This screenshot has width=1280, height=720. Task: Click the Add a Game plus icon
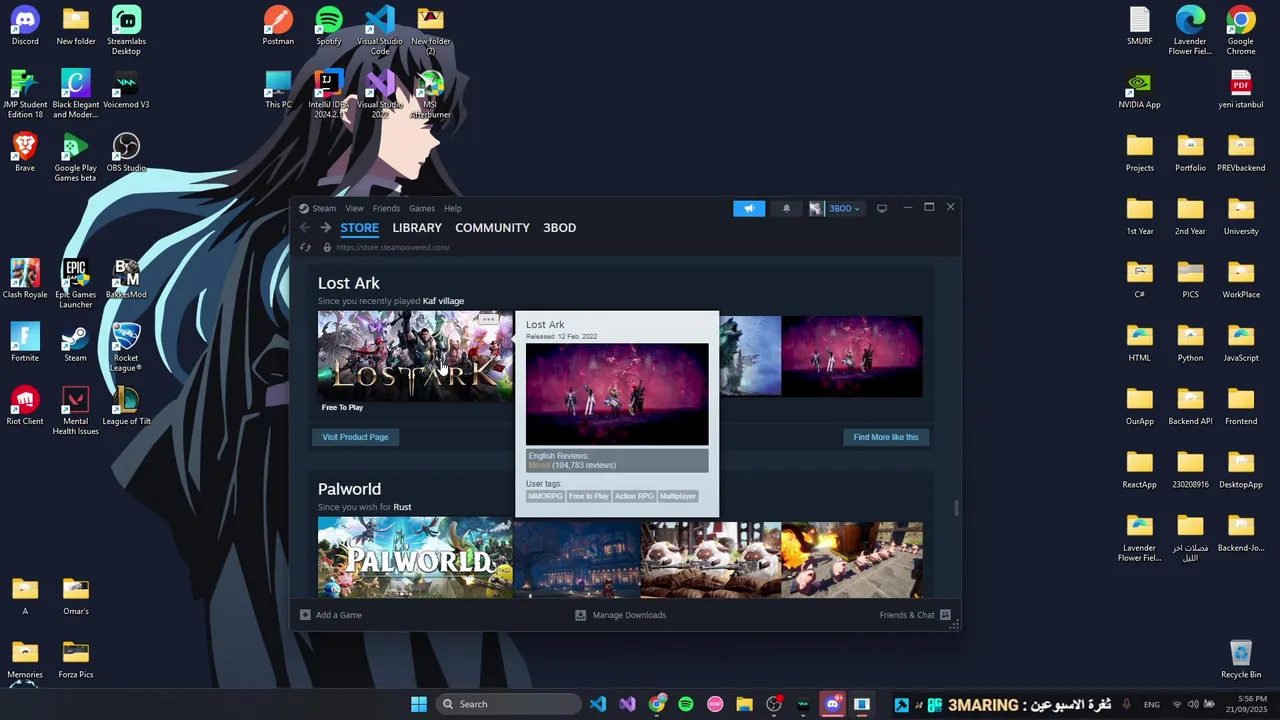[x=305, y=615]
